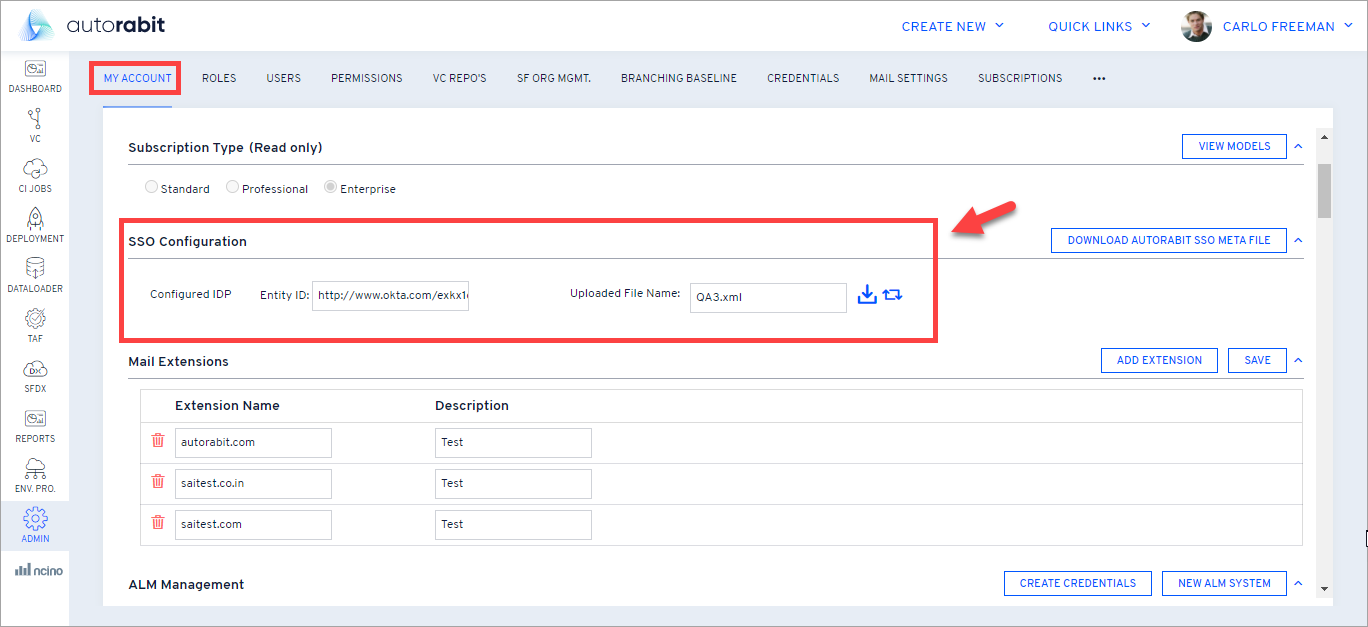Click the Add Extension button
The width and height of the screenshot is (1368, 627).
pyautogui.click(x=1159, y=360)
